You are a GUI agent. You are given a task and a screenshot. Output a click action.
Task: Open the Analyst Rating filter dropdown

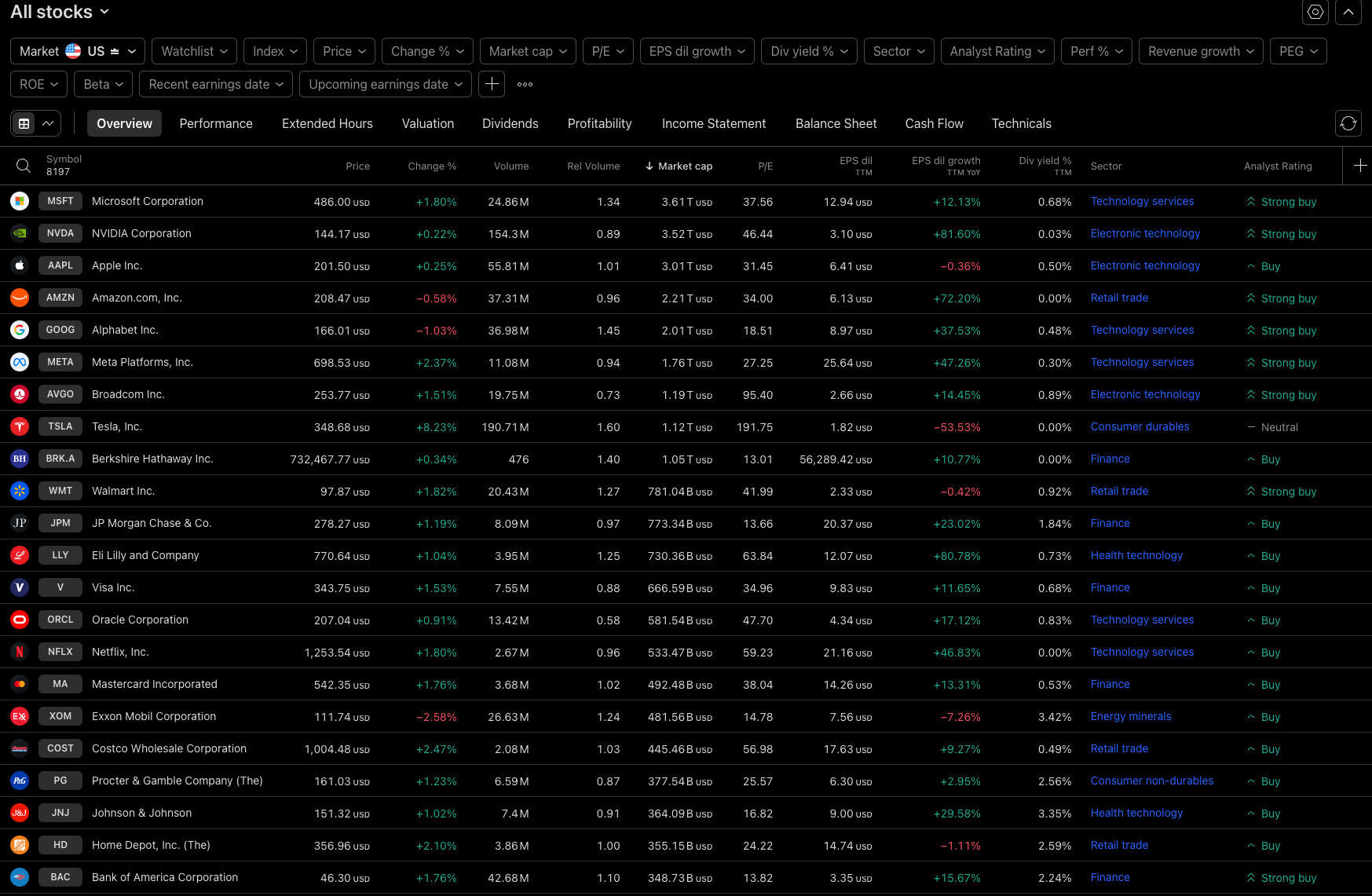[997, 51]
